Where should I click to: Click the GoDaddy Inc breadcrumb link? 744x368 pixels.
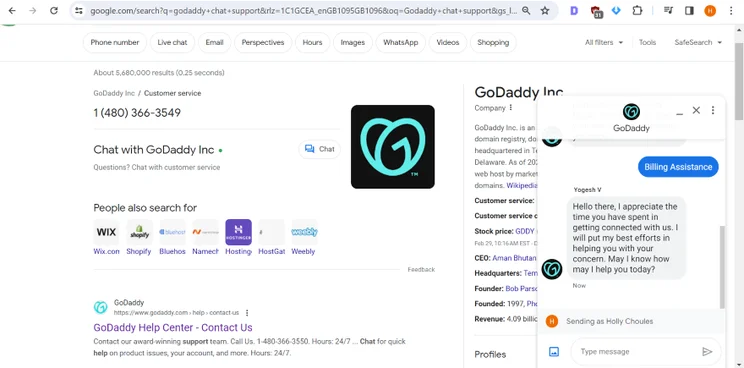coord(114,93)
